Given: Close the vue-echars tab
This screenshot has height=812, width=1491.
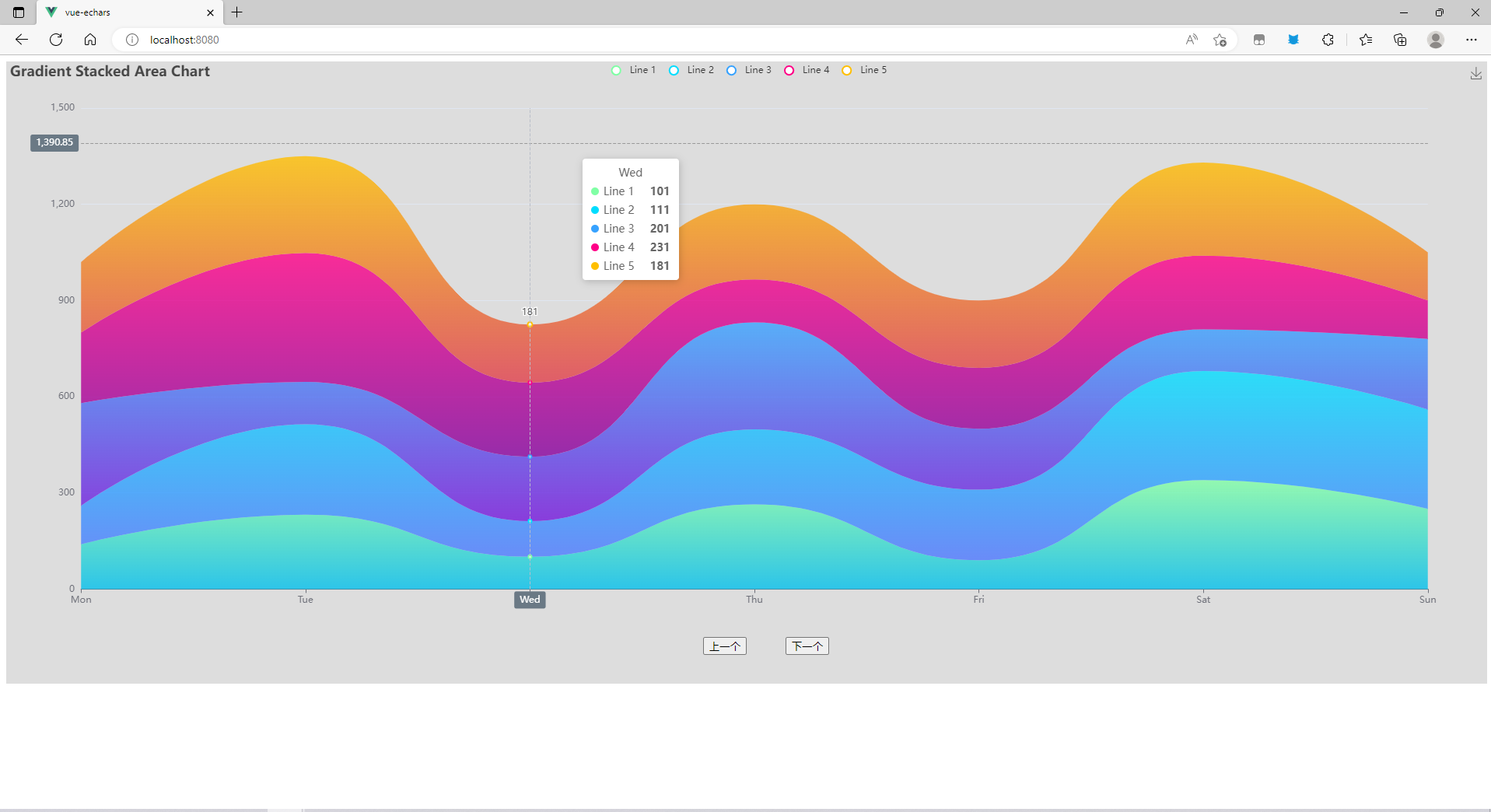Looking at the screenshot, I should tap(210, 12).
